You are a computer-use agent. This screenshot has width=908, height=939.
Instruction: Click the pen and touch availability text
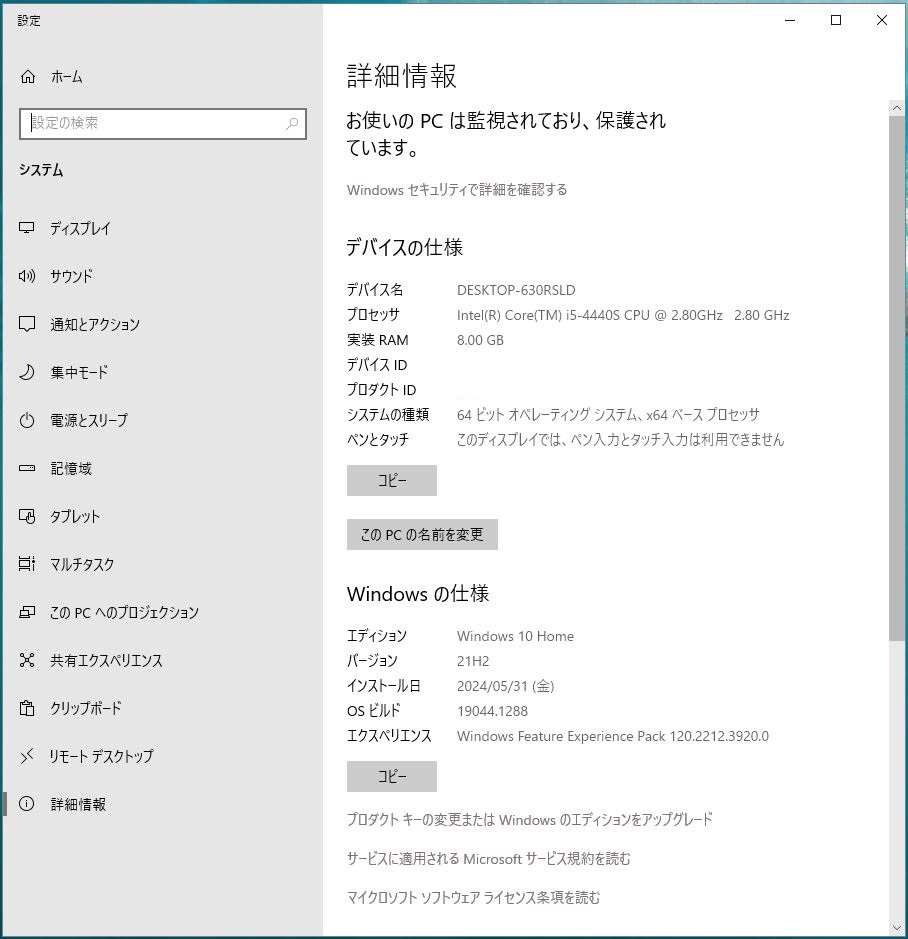(x=621, y=440)
